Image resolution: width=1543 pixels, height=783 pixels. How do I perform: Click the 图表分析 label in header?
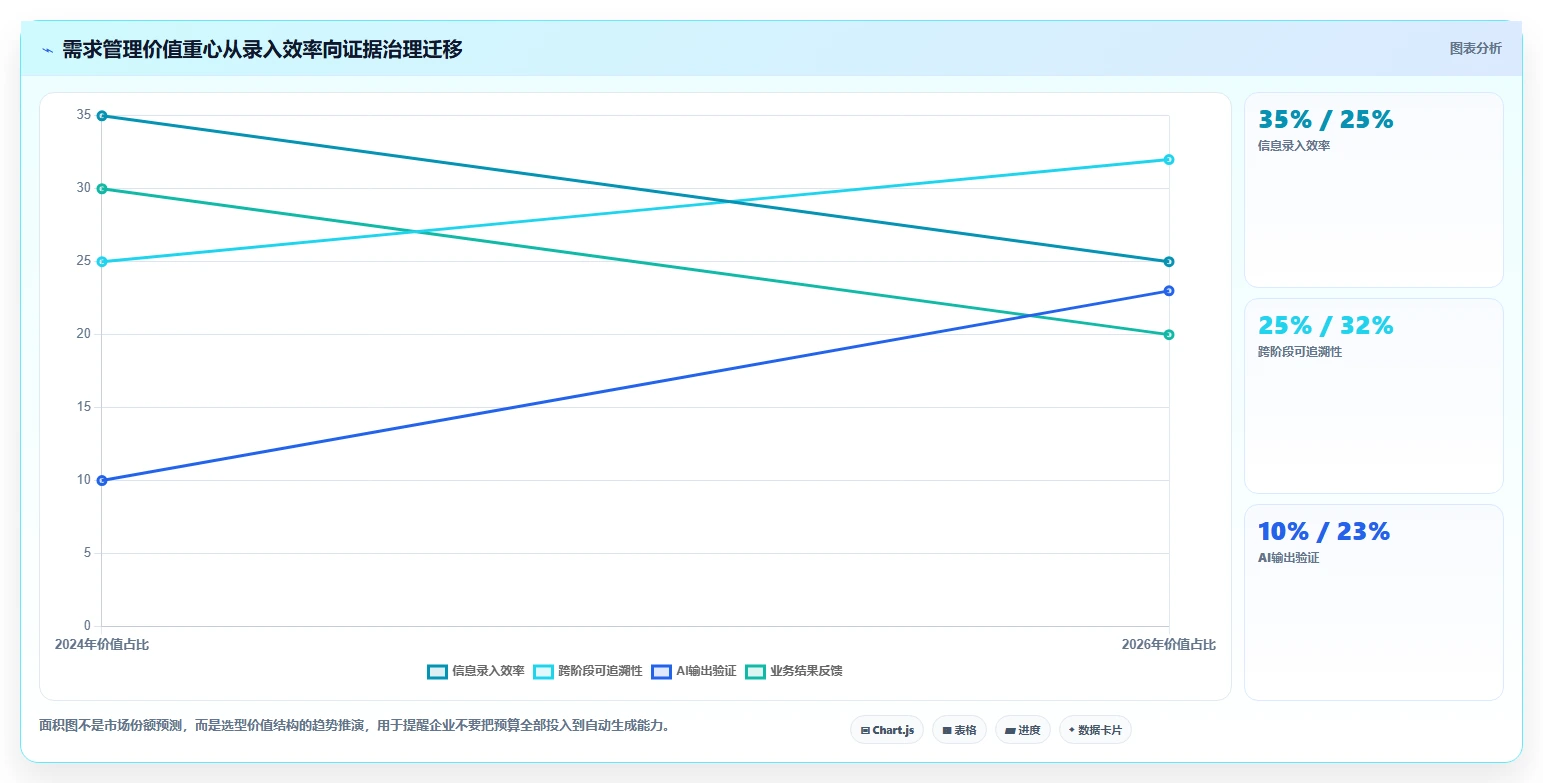coord(1476,48)
